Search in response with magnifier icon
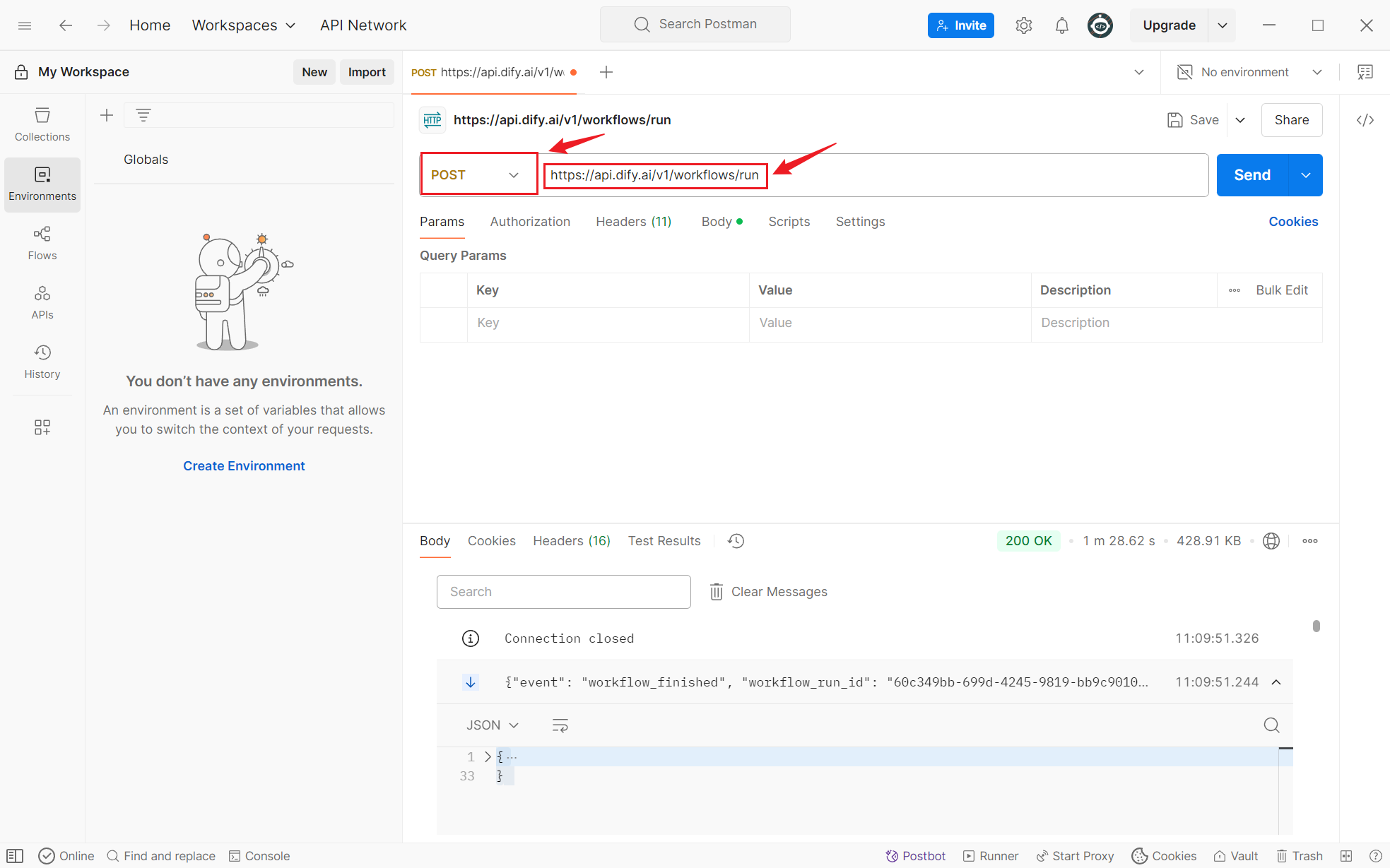Viewport: 1390px width, 868px height. (1271, 725)
